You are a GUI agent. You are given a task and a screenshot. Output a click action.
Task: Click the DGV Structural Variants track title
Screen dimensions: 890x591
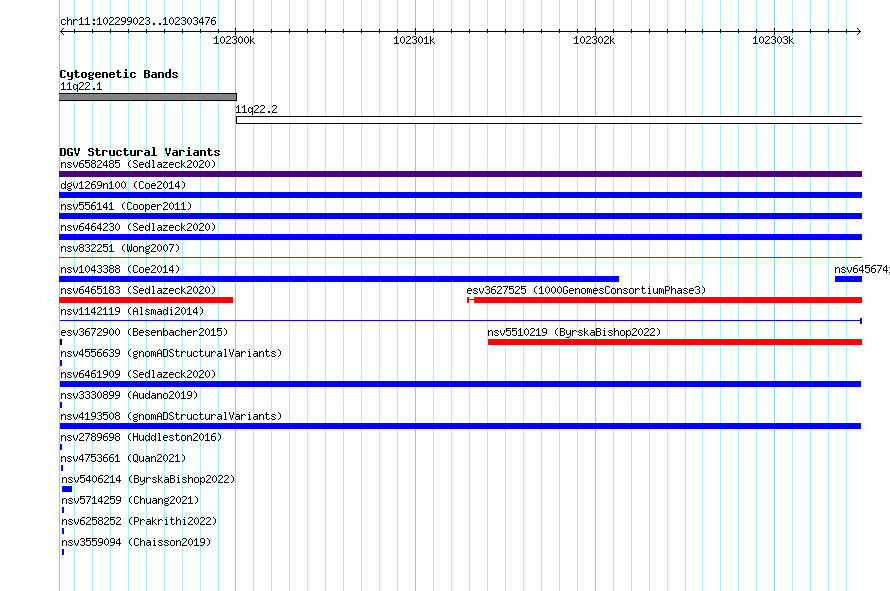(x=140, y=152)
